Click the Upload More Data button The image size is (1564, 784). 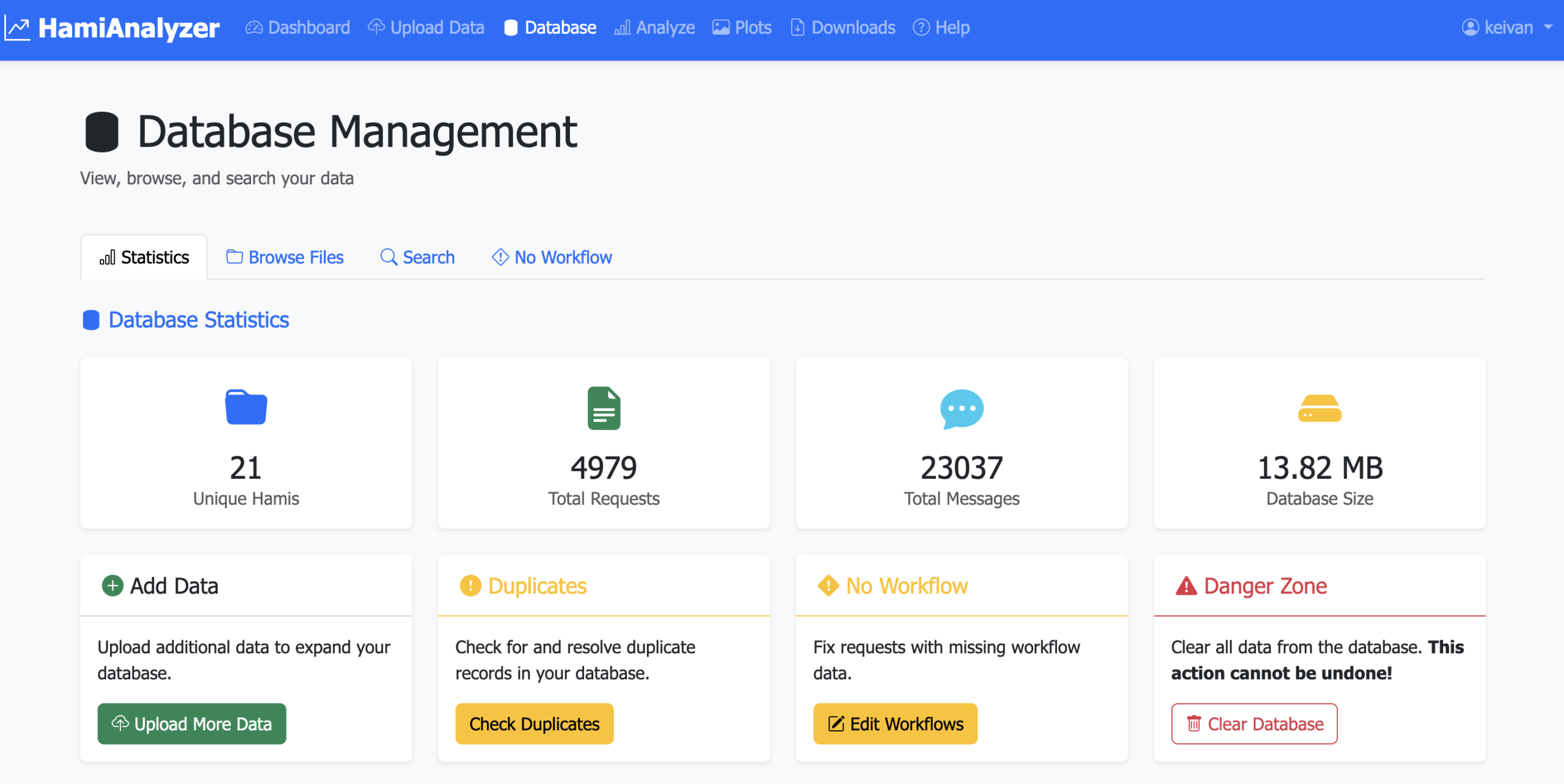point(192,724)
